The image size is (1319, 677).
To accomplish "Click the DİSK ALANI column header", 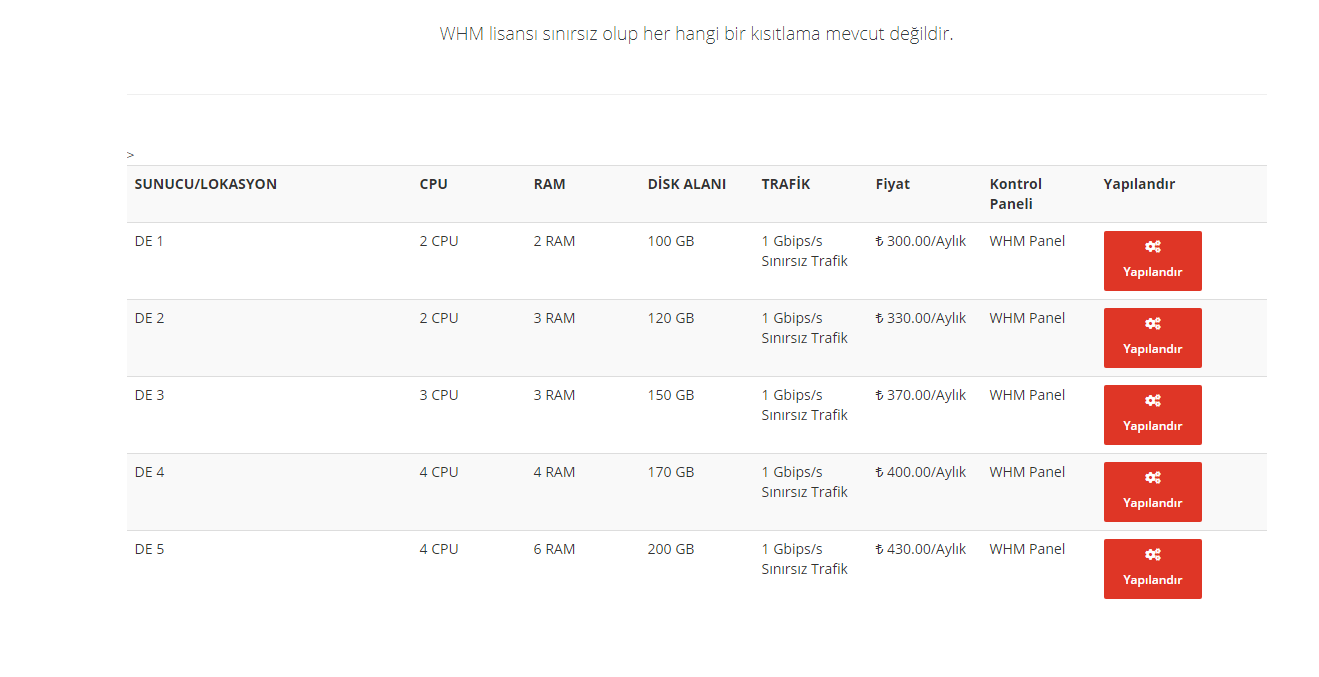I will tap(687, 184).
